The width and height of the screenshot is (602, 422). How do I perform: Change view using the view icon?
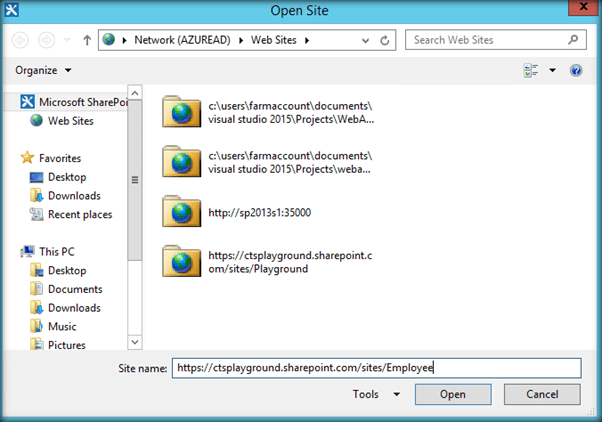pyautogui.click(x=531, y=70)
